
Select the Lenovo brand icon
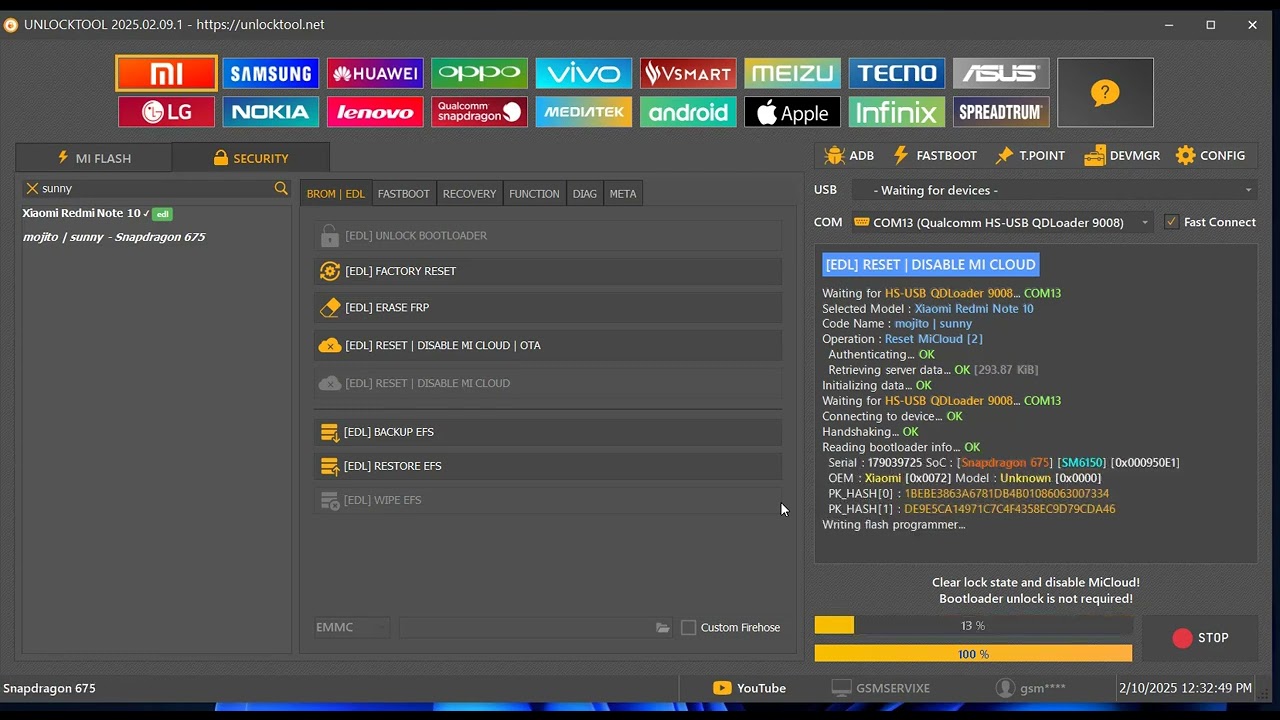(375, 112)
